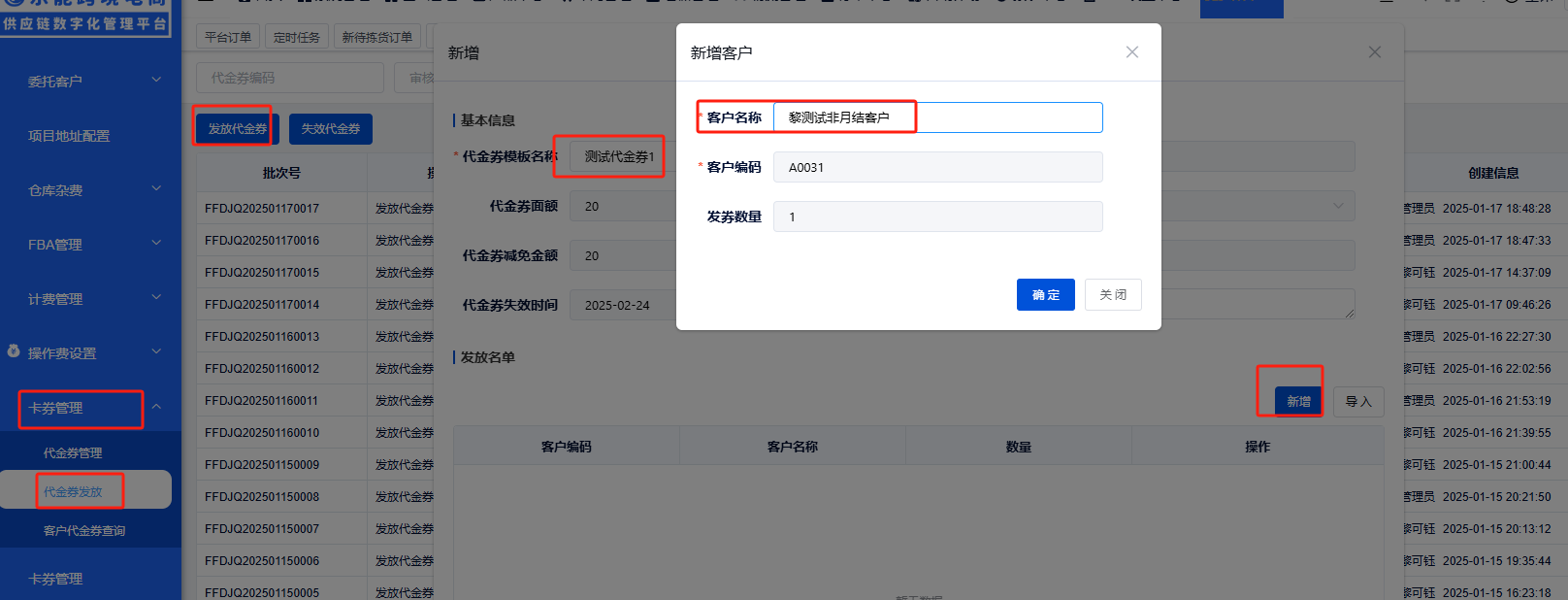
Task: Collapse the expanded 卡券管理 menu arrow
Action: [156, 406]
